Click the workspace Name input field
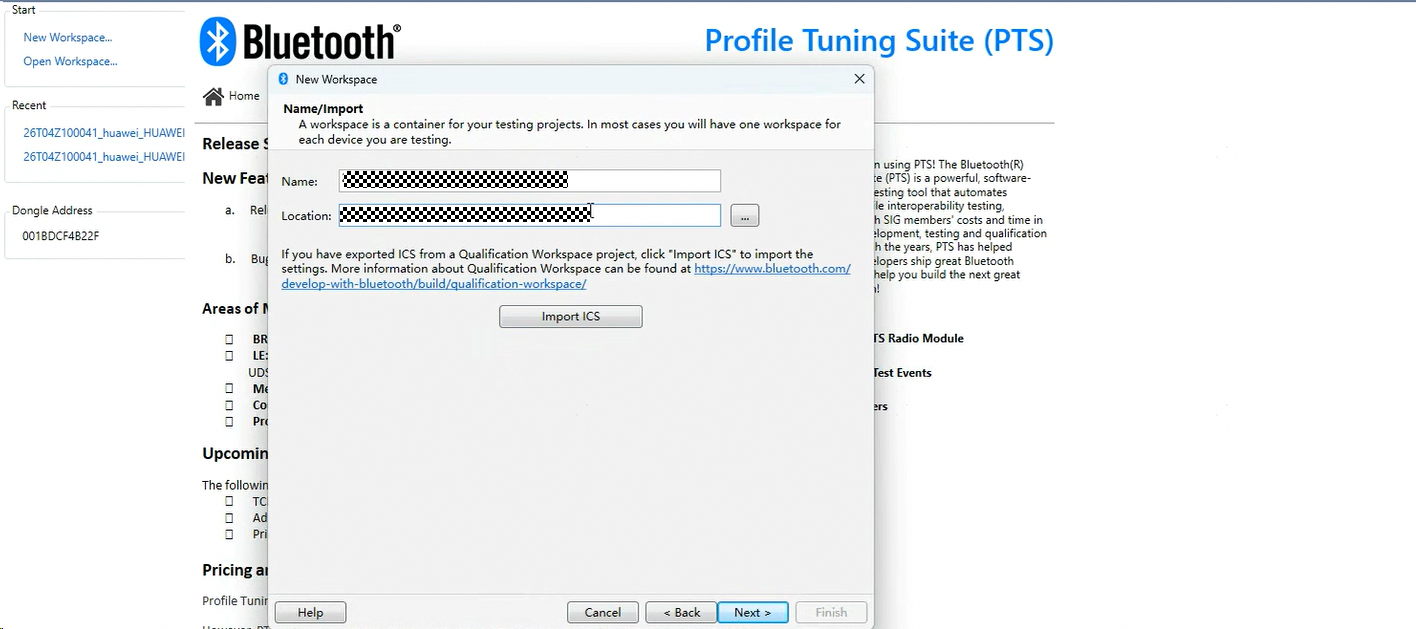Screen dimensions: 1416x629 529,181
